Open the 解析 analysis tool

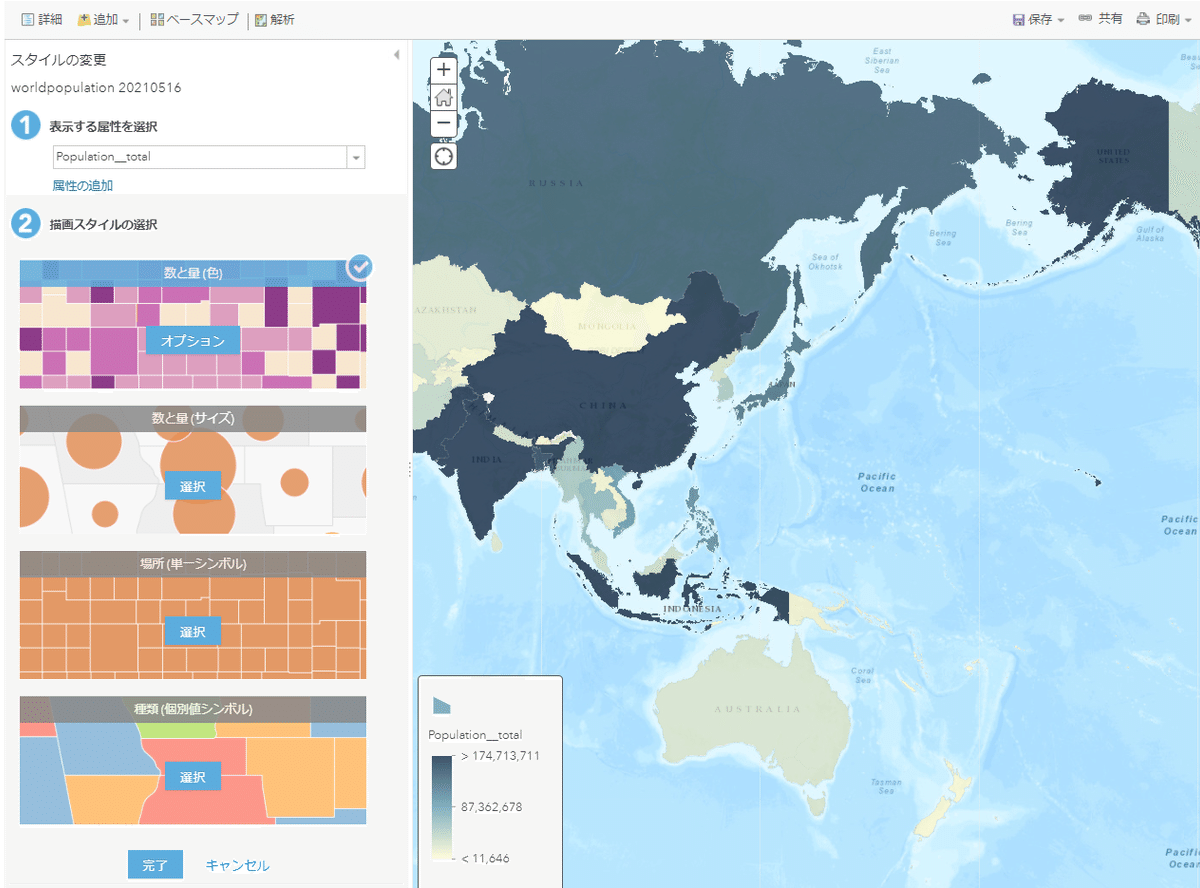(x=275, y=19)
